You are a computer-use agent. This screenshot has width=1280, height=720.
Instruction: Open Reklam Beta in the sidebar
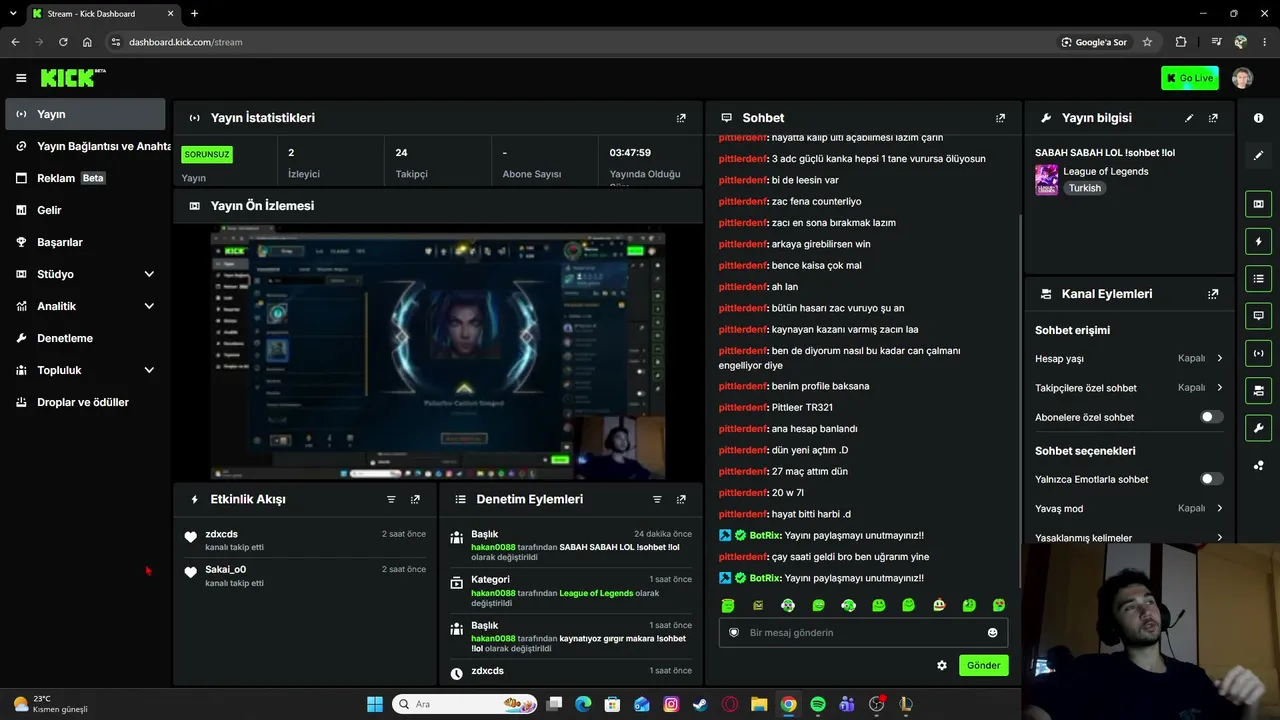(x=84, y=178)
